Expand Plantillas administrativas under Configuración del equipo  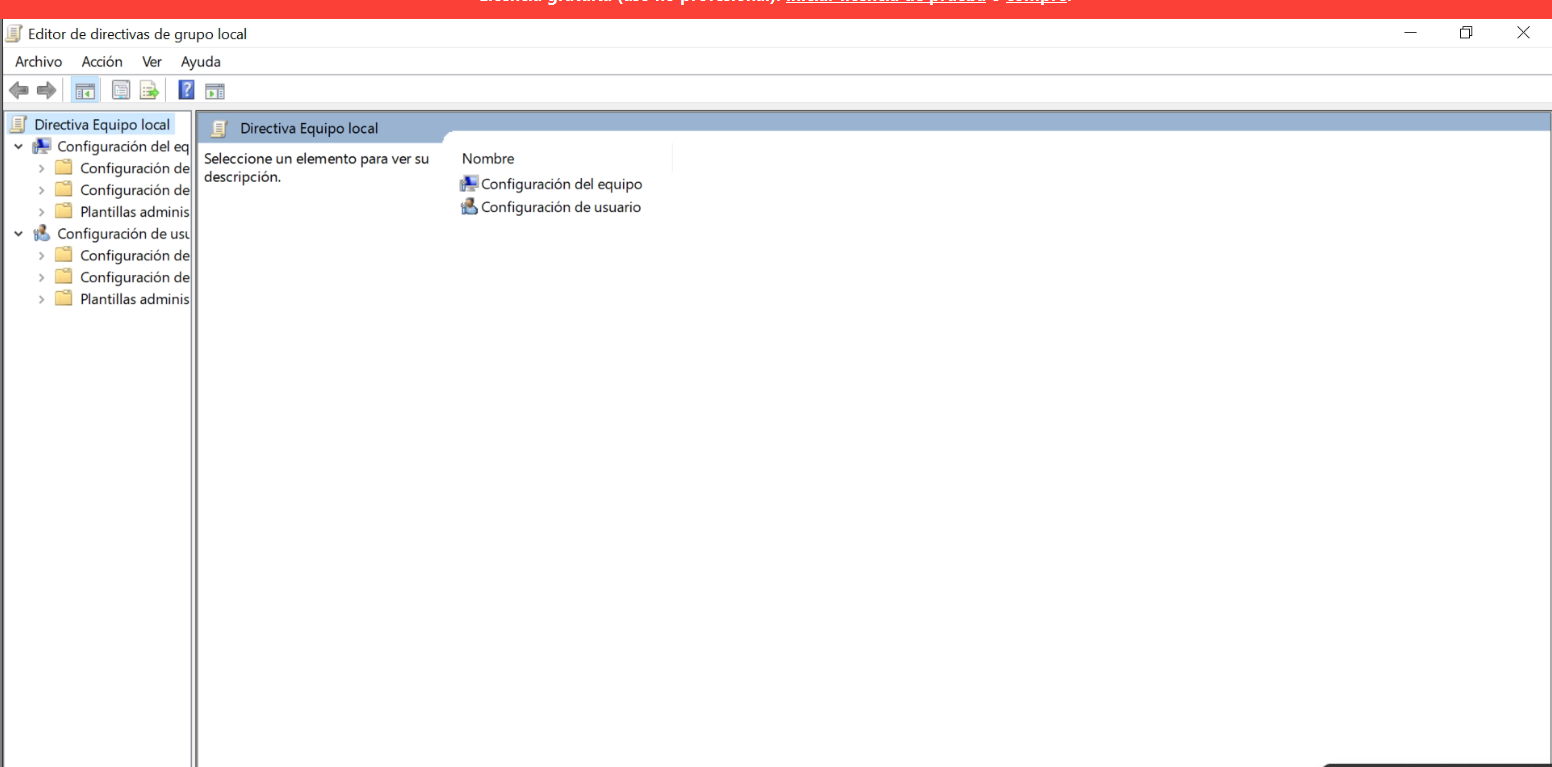(41, 212)
